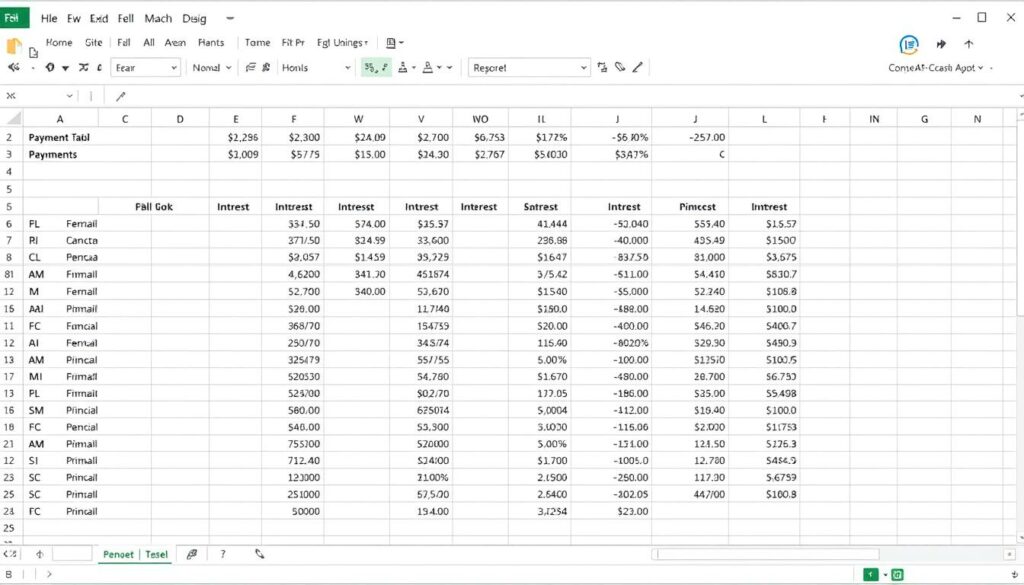This screenshot has width=1024, height=585.
Task: Click the sheet navigation arrows icon bottom left
Action: [x=10, y=554]
